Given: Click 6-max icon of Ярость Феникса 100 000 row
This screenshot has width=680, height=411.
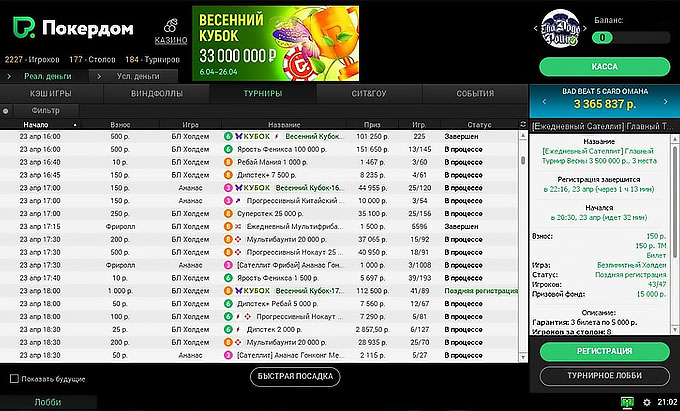Looking at the screenshot, I should point(228,149).
